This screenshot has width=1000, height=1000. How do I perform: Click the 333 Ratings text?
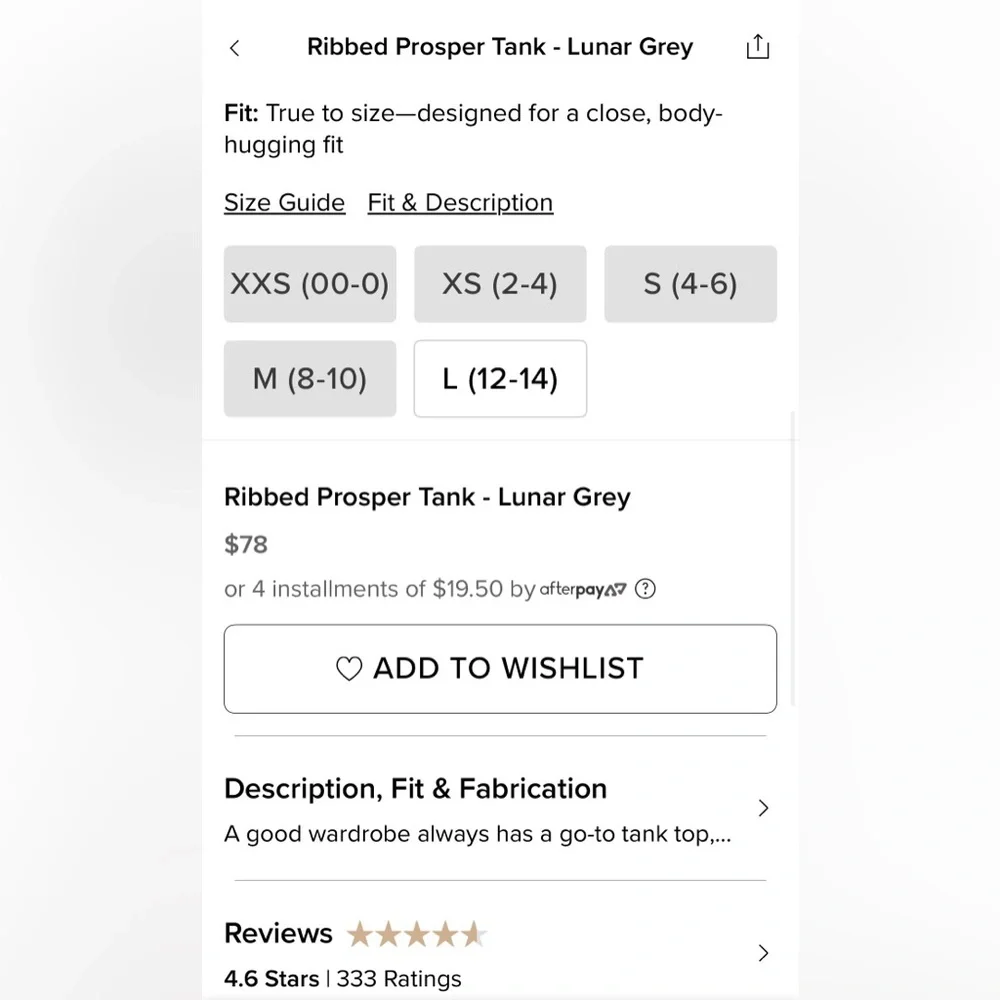click(x=399, y=979)
